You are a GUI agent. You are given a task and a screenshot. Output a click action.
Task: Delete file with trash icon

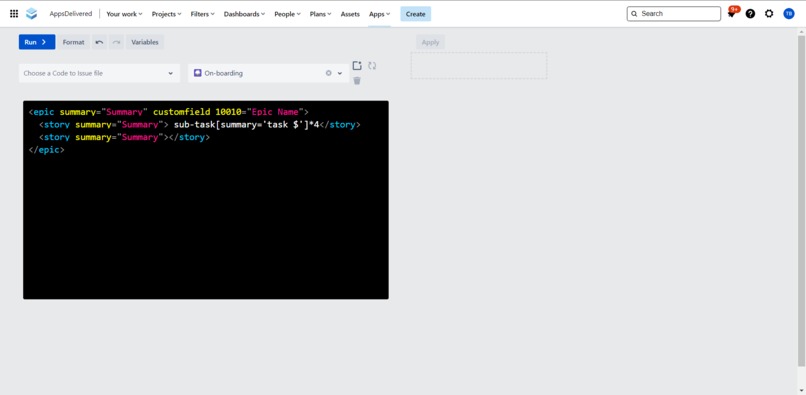[x=357, y=81]
